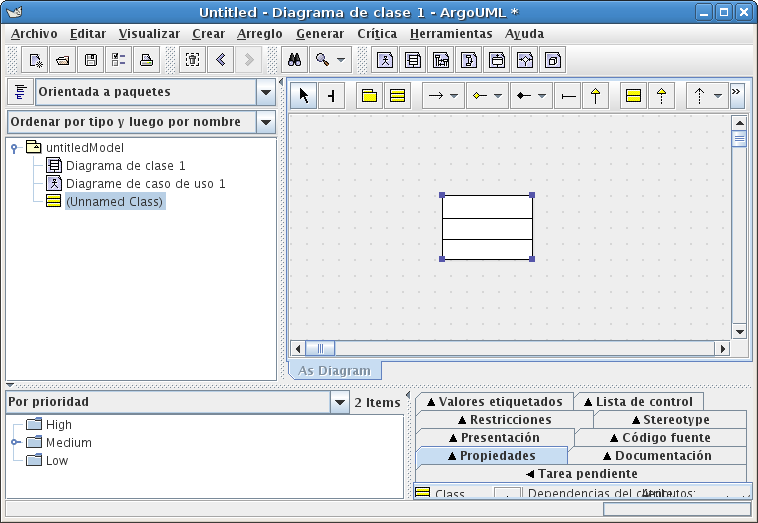Screen dimensions: 758x523
Task: Open the Ayuda menu
Action: point(525,34)
